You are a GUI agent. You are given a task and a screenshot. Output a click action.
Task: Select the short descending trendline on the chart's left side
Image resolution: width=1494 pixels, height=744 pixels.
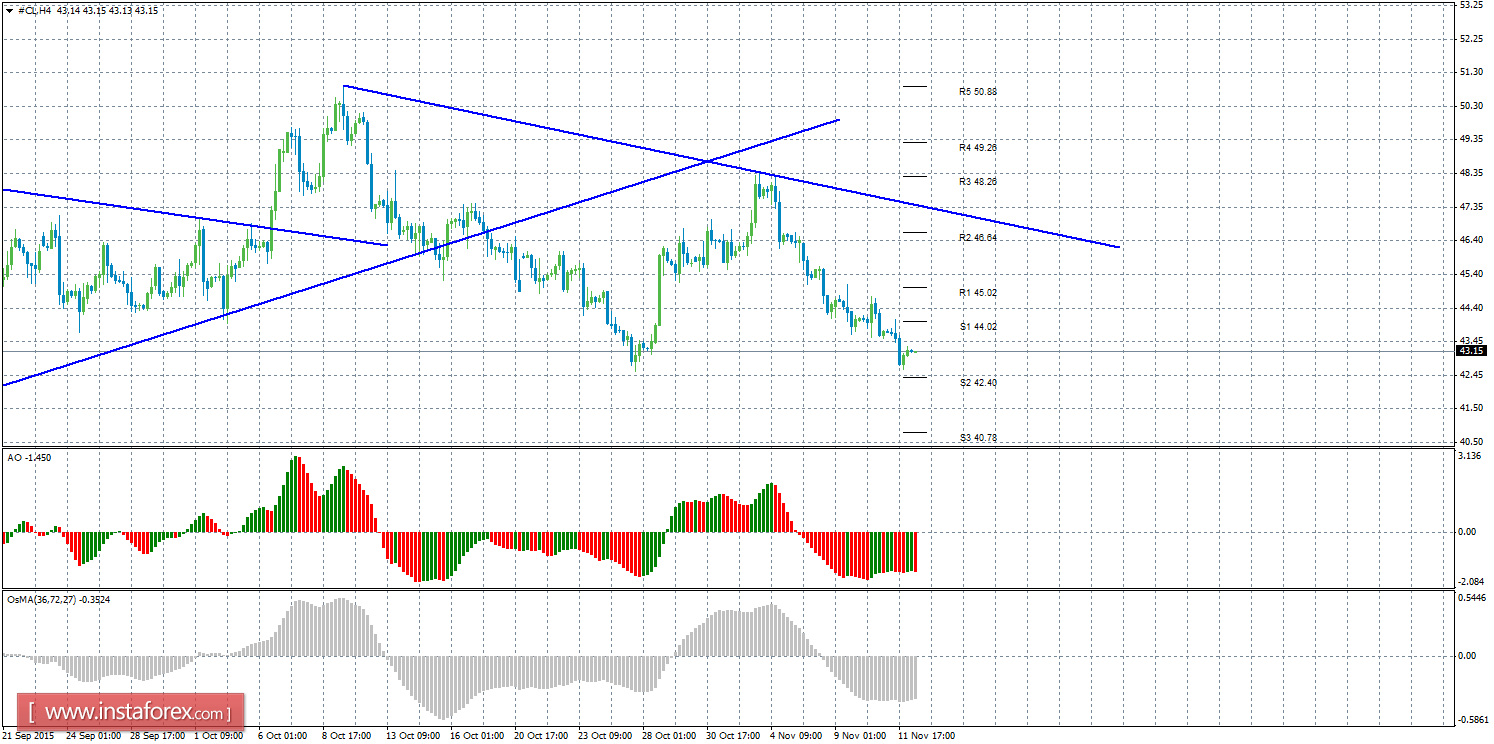[x=195, y=216]
